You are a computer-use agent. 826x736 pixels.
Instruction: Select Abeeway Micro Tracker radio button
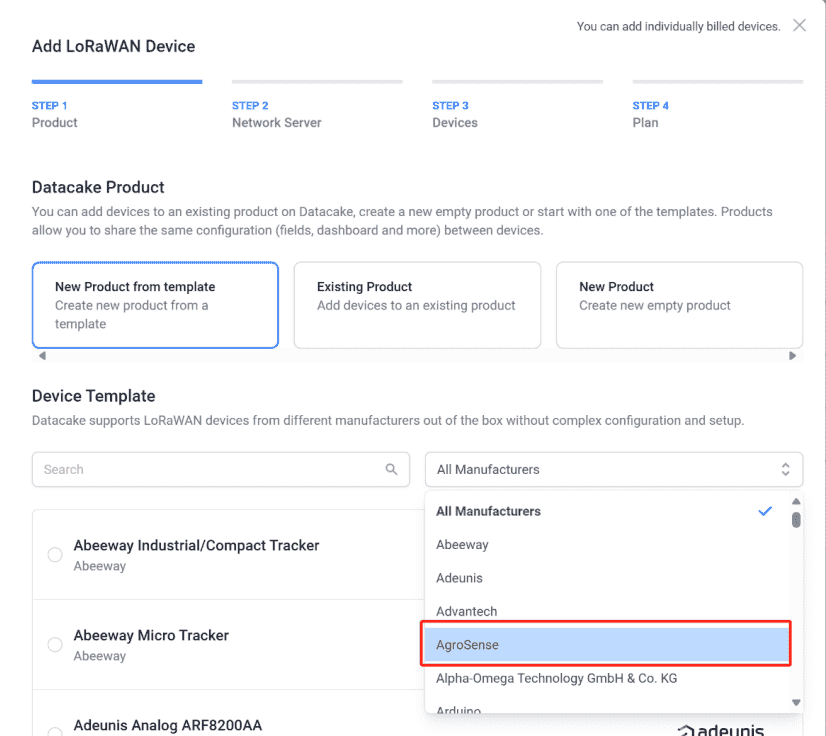point(55,644)
